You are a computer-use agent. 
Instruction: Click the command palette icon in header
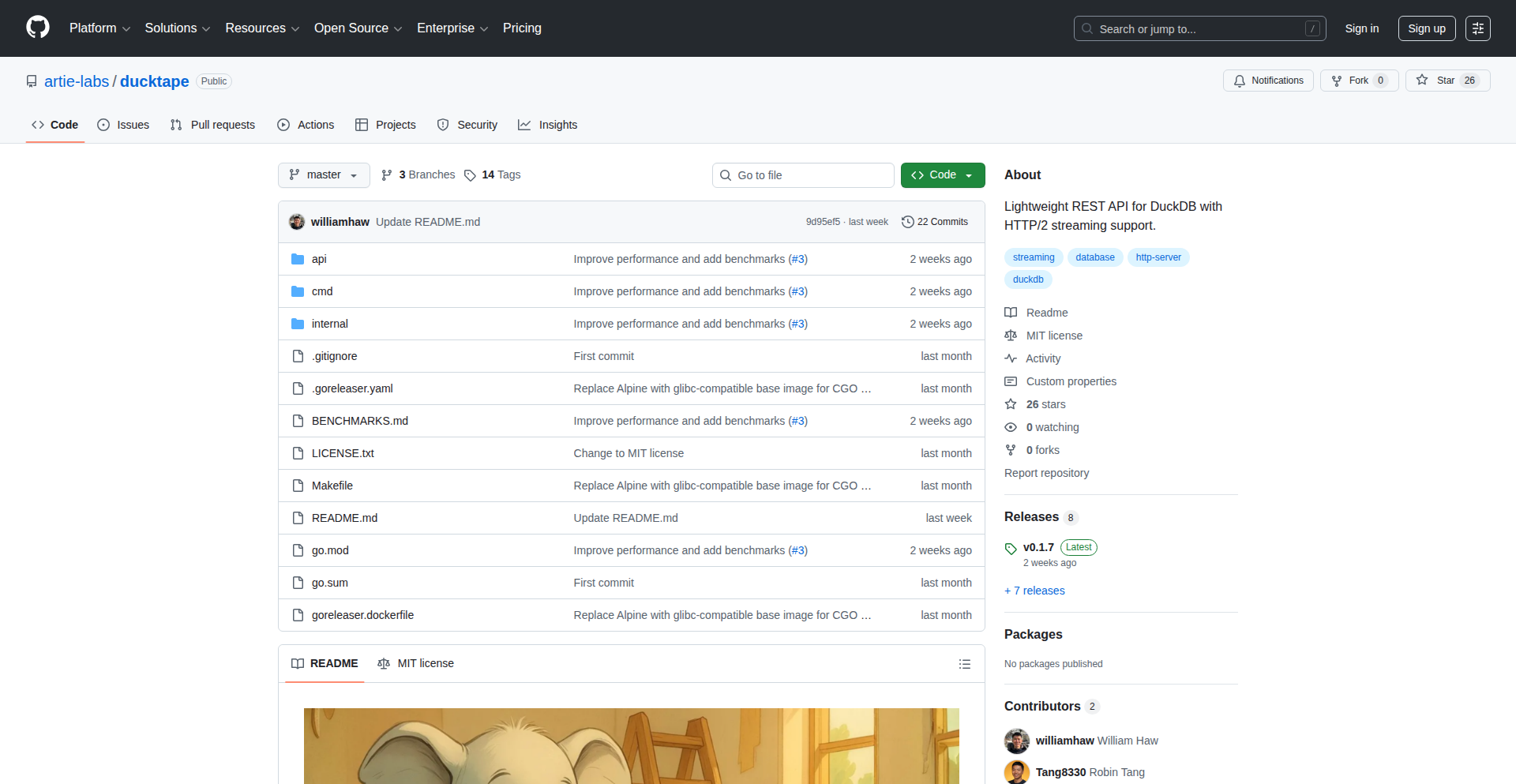click(1477, 28)
